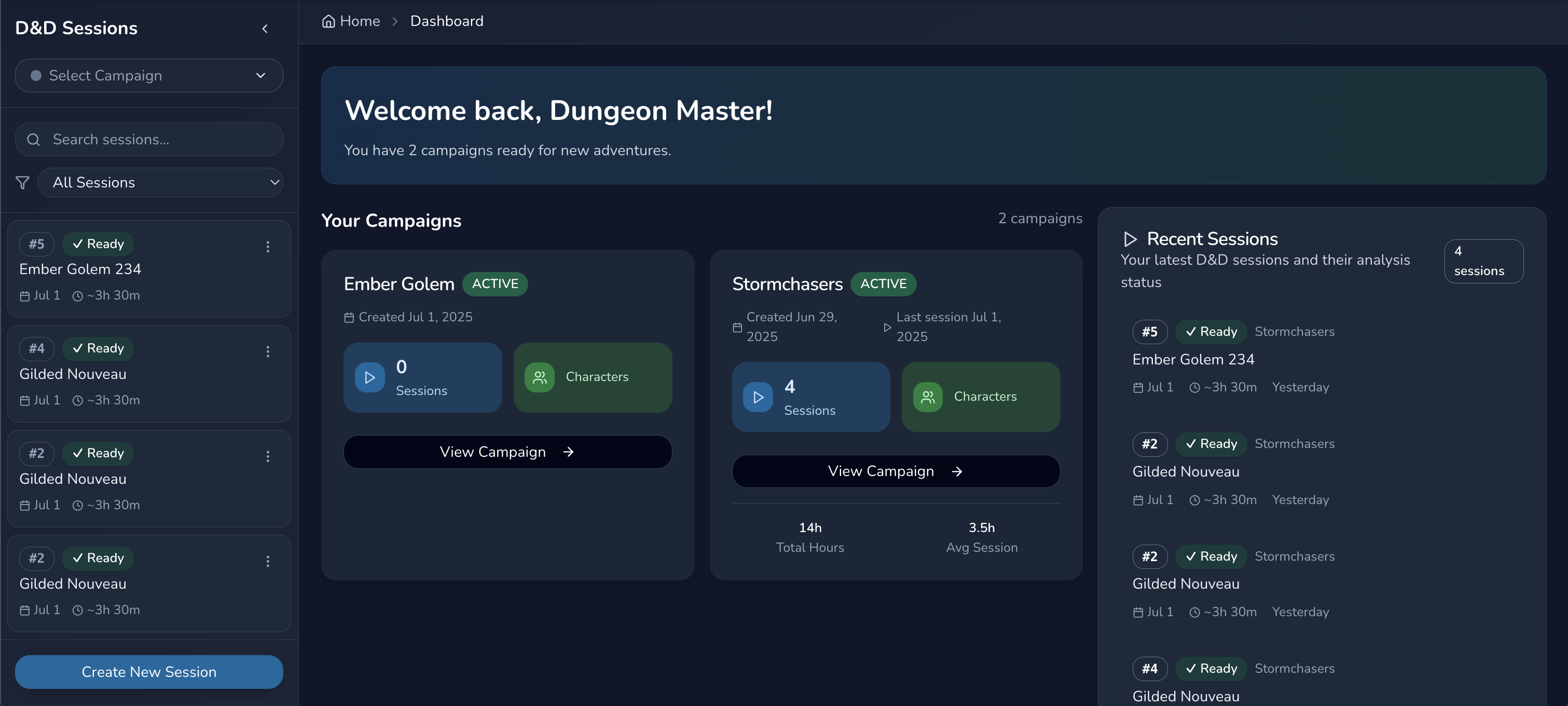
Task: Click the Stormchasers campaign title
Action: tap(788, 284)
